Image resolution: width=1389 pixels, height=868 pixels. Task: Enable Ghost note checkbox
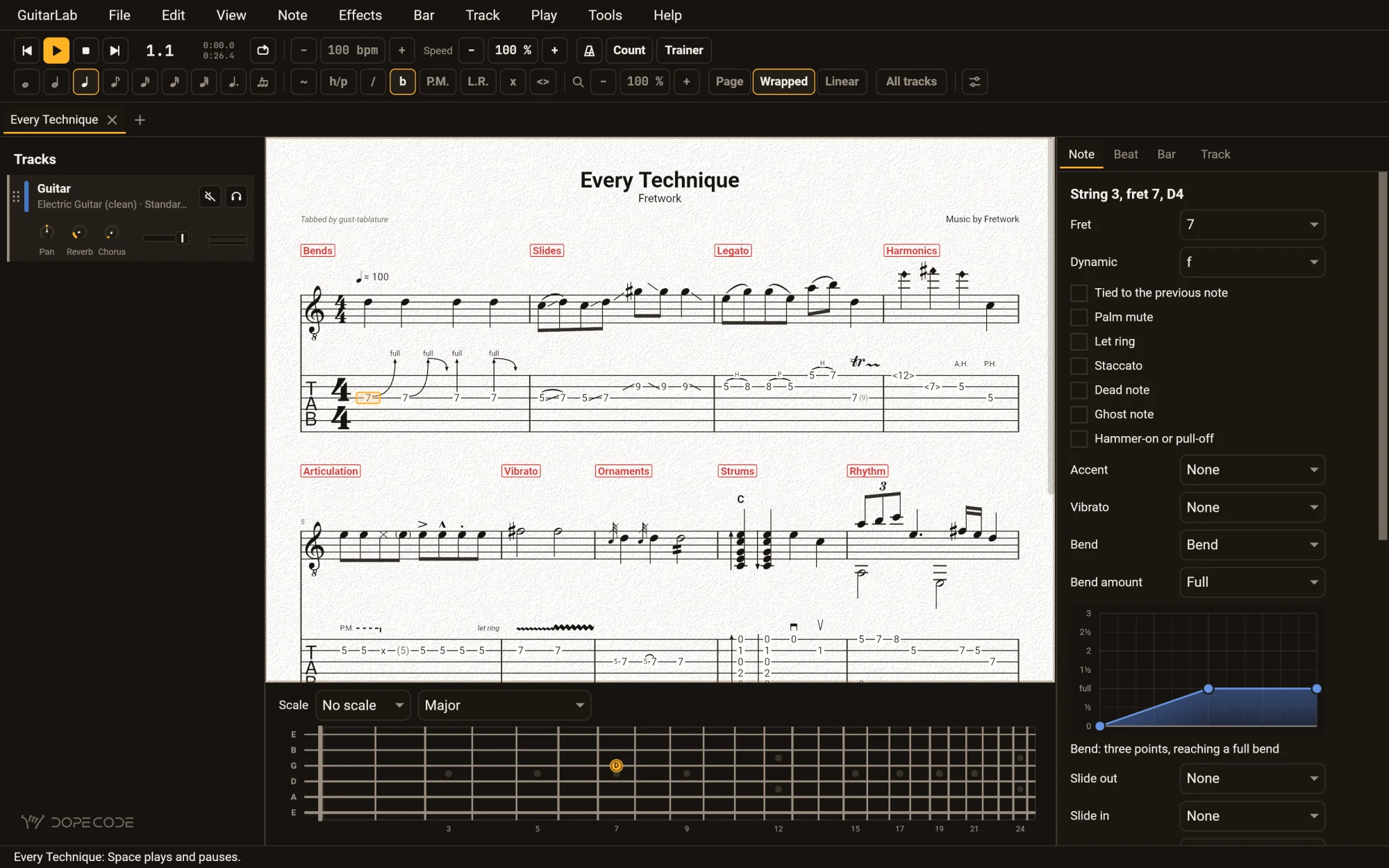pyautogui.click(x=1079, y=415)
